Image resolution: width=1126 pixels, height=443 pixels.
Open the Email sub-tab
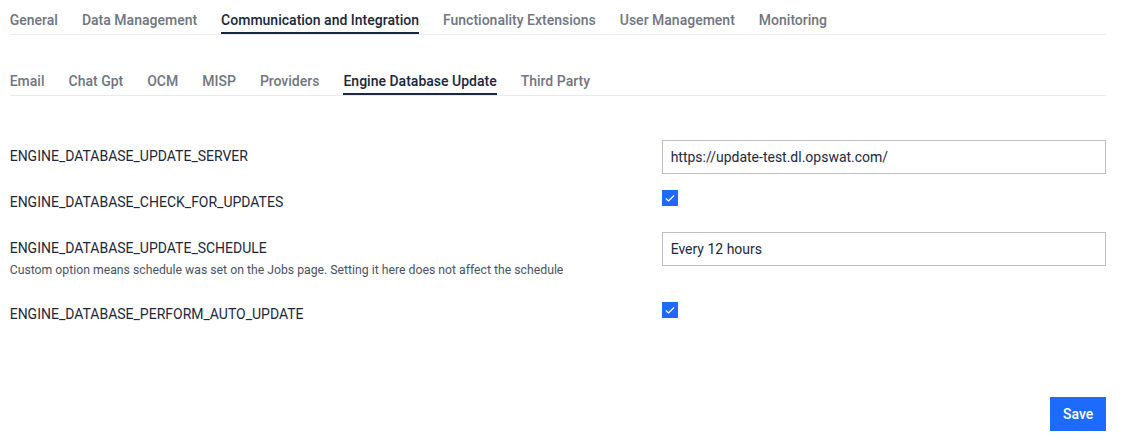pos(27,81)
